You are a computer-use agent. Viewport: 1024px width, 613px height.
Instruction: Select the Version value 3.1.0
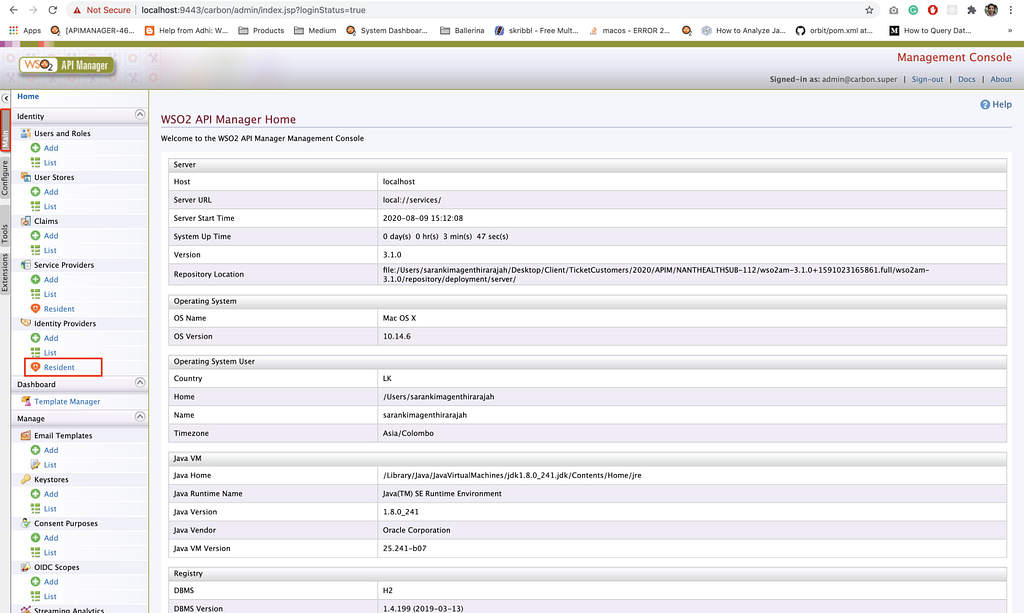(x=392, y=255)
